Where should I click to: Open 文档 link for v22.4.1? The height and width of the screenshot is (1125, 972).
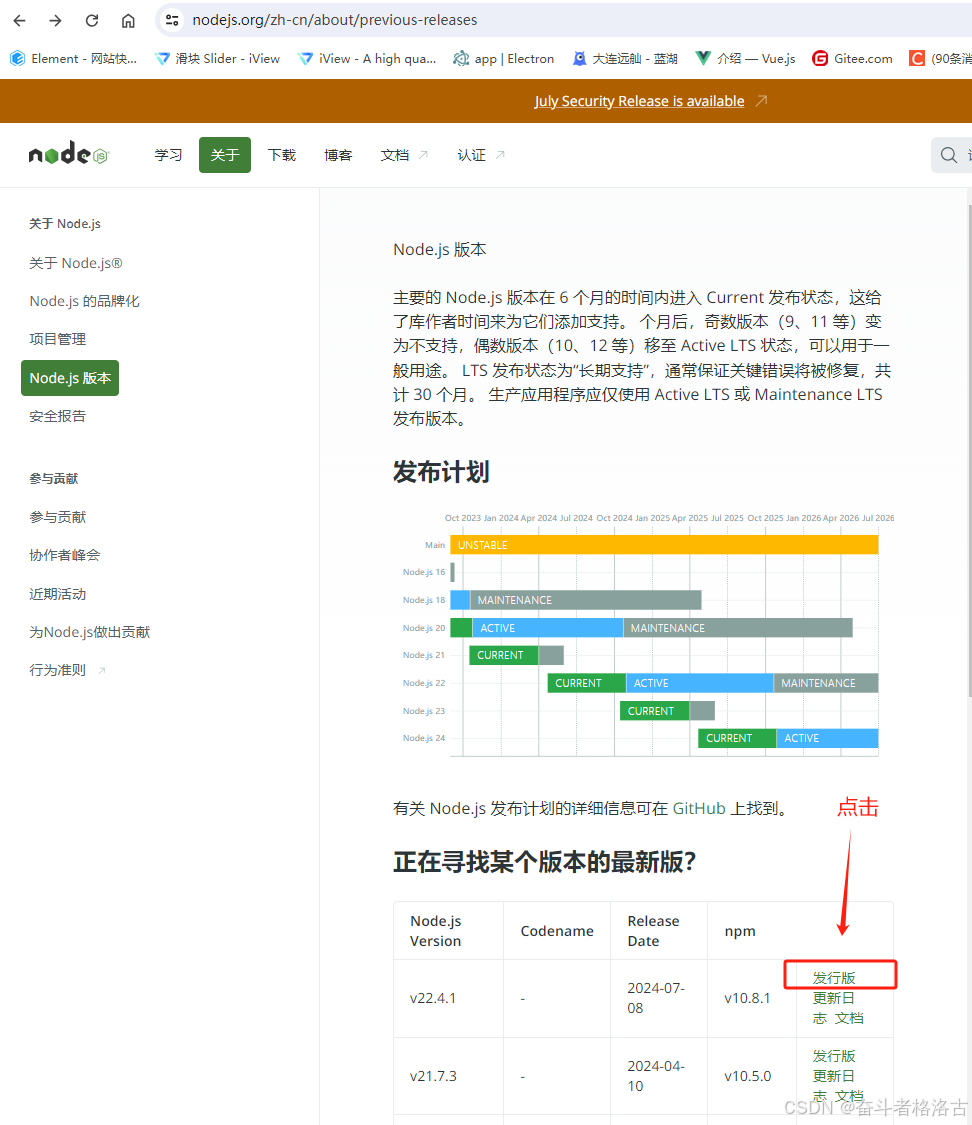click(x=849, y=1018)
